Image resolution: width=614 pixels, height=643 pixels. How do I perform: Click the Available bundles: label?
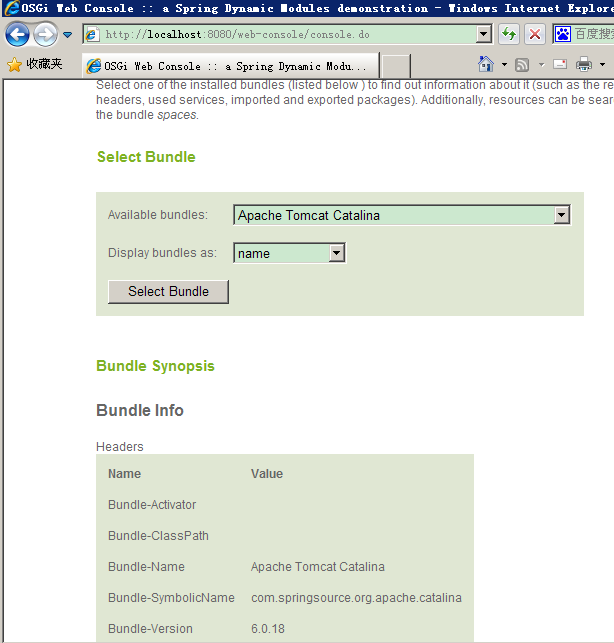point(158,215)
